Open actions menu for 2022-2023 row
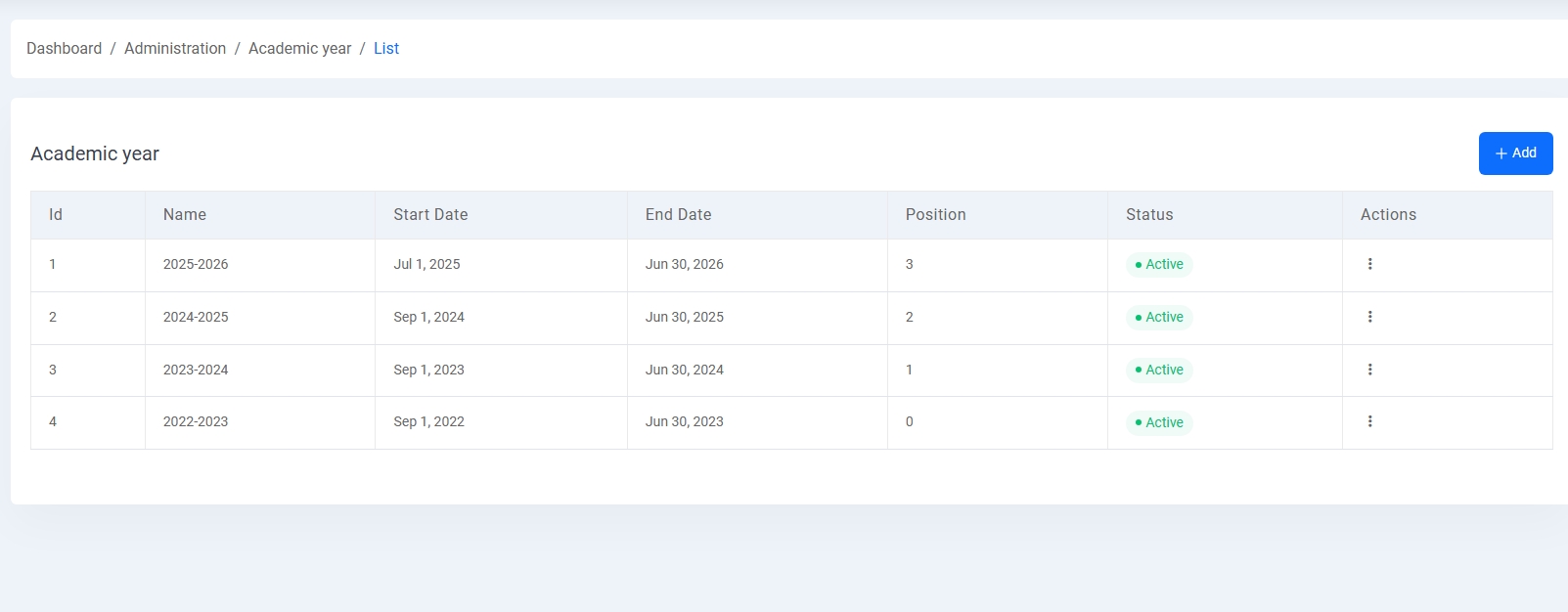The image size is (1568, 612). pos(1369,421)
